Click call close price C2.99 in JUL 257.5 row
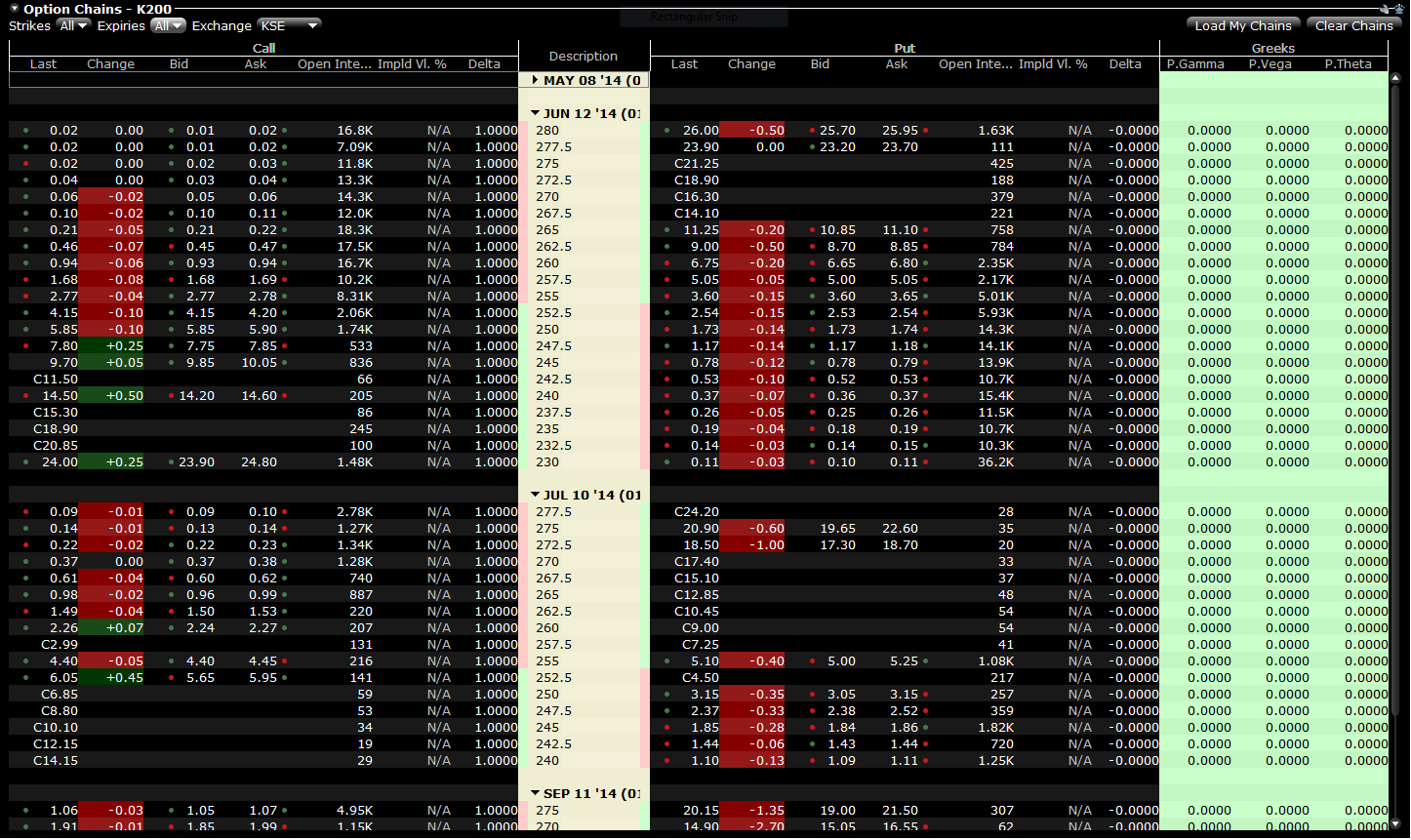1411x840 pixels. coord(60,645)
